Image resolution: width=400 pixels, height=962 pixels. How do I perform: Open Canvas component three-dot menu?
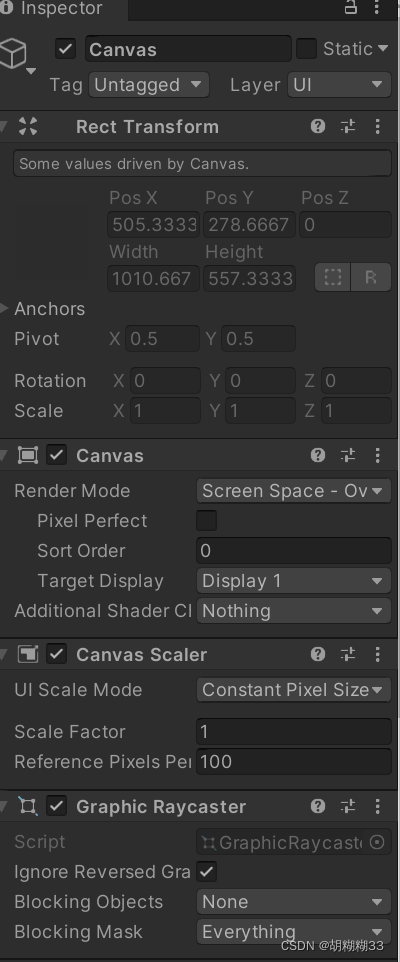tap(377, 455)
